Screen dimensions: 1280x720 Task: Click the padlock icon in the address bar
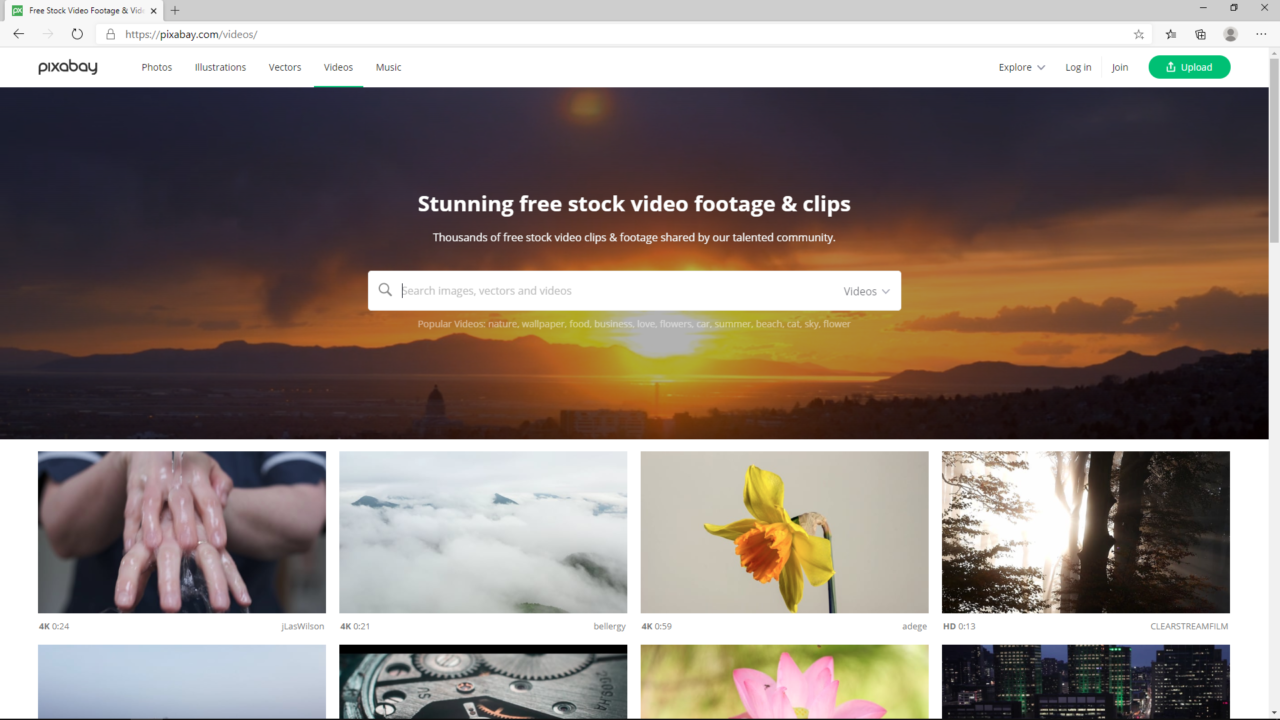[110, 33]
